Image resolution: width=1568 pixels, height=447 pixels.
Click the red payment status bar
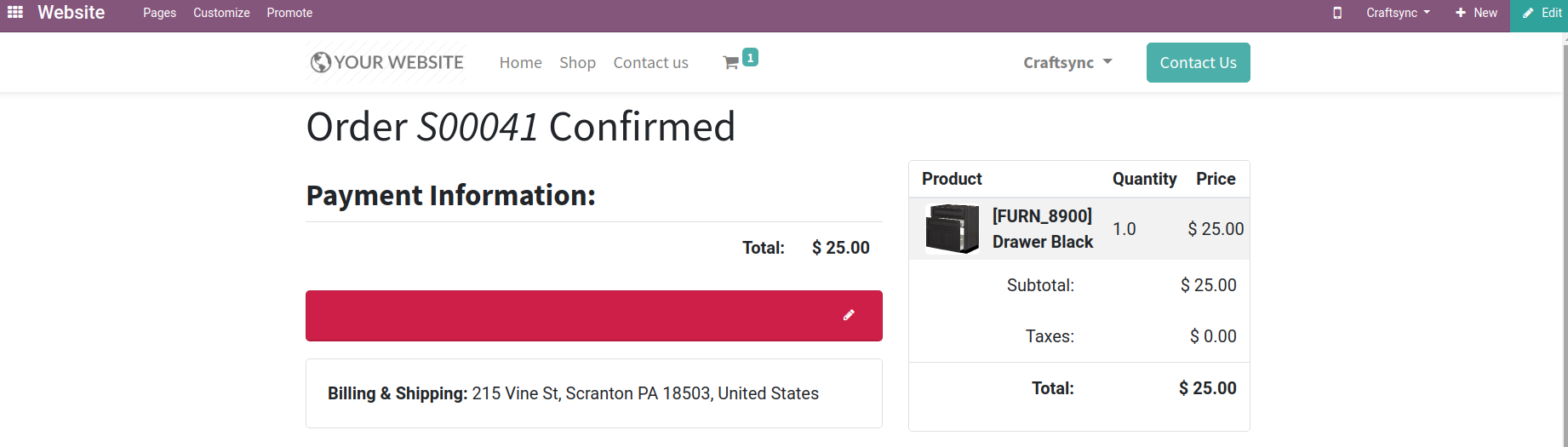click(x=562, y=316)
